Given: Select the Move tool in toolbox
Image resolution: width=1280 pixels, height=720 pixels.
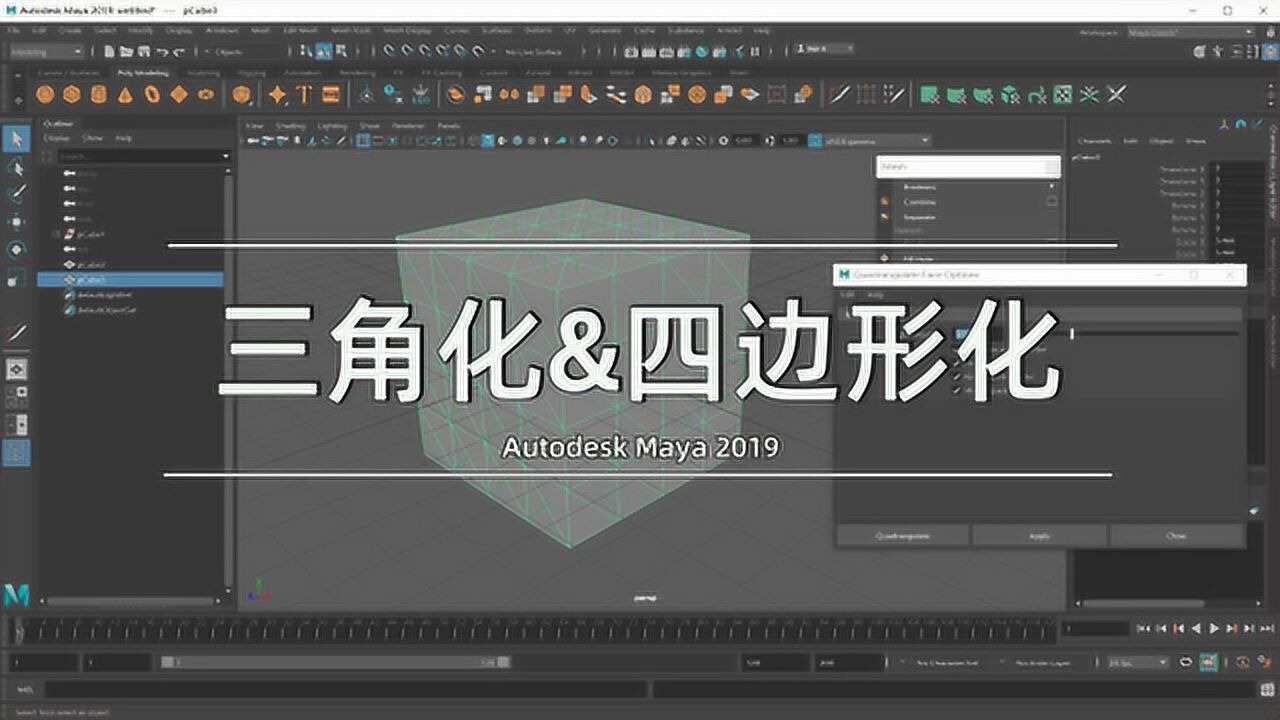Looking at the screenshot, I should tap(16, 222).
